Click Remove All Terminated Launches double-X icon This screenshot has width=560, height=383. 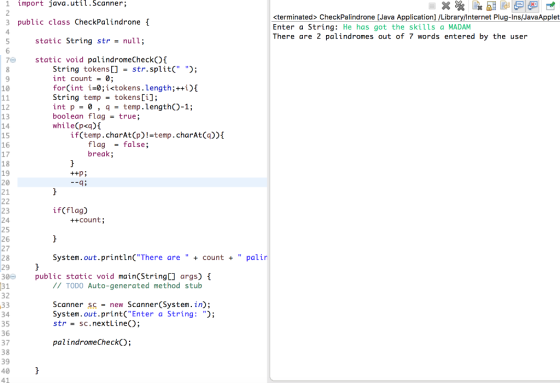[460, 6]
